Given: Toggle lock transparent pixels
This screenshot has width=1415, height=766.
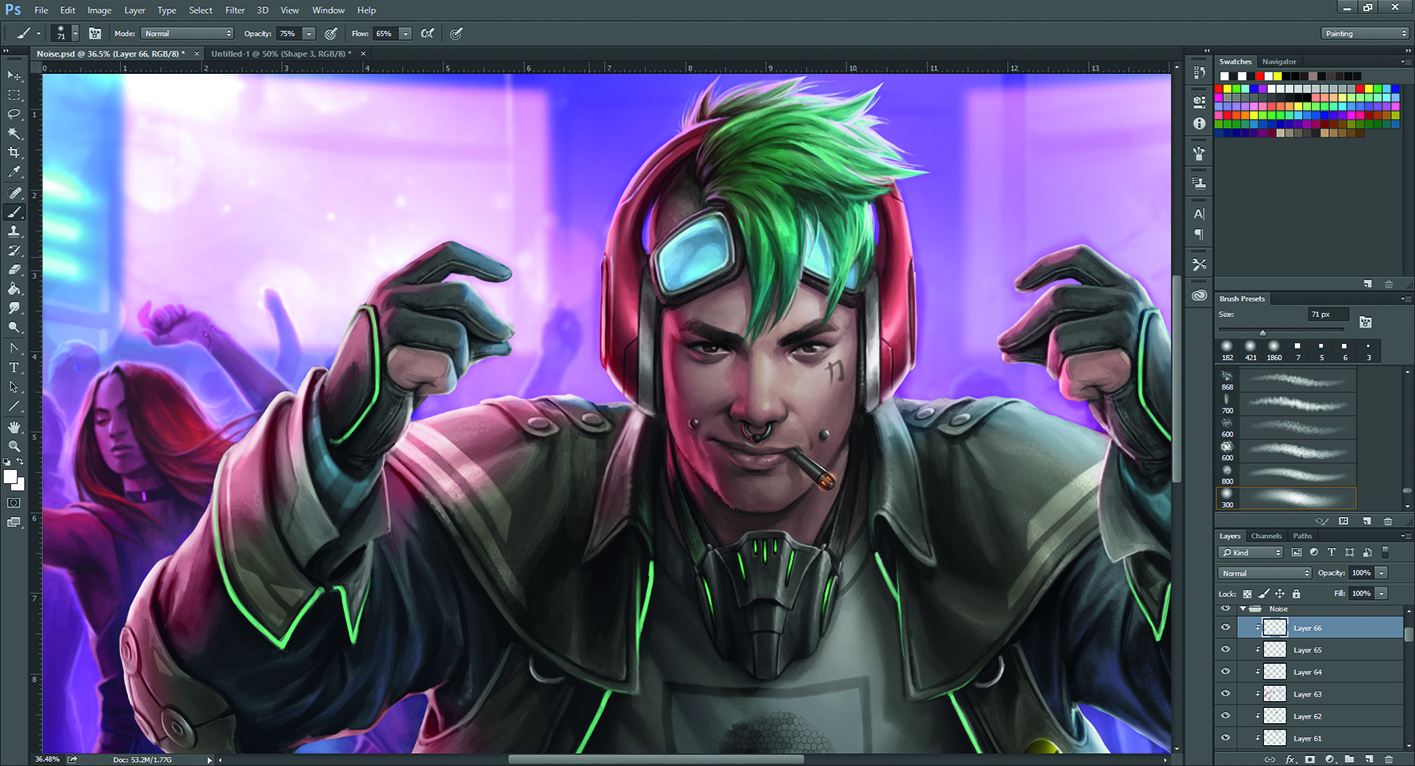Looking at the screenshot, I should 1247,594.
